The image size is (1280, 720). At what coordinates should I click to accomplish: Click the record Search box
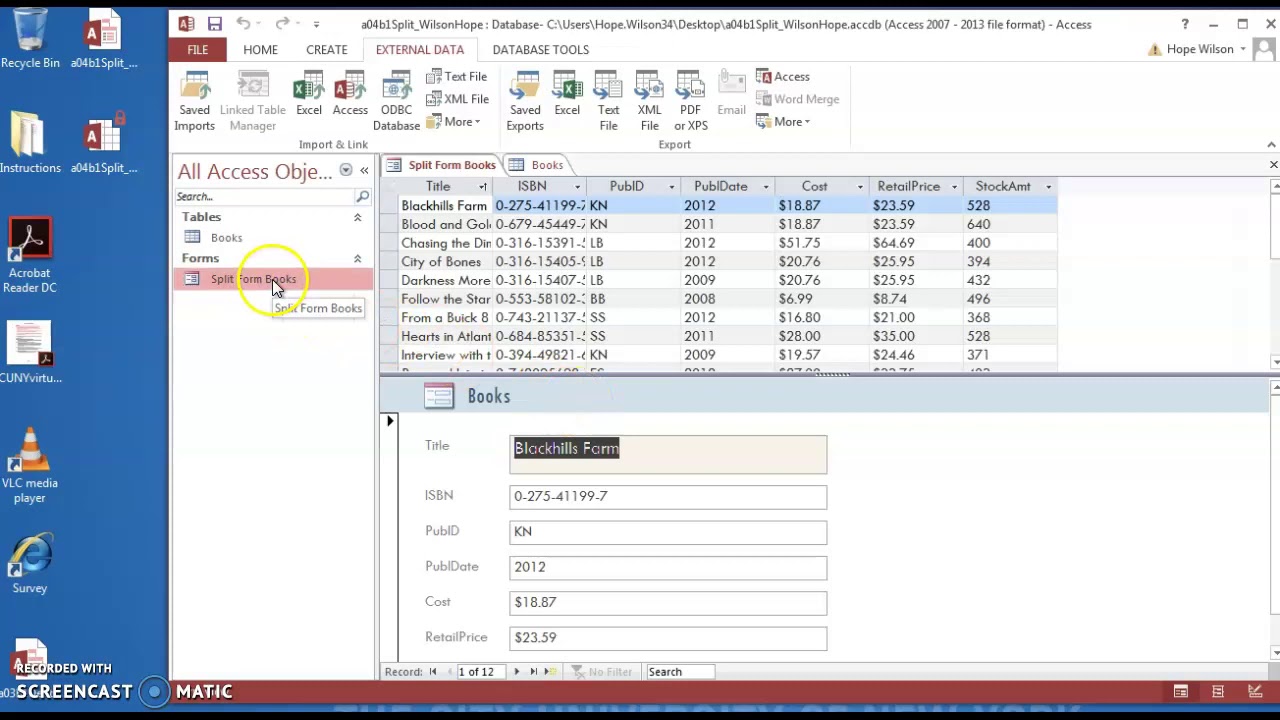click(x=679, y=672)
